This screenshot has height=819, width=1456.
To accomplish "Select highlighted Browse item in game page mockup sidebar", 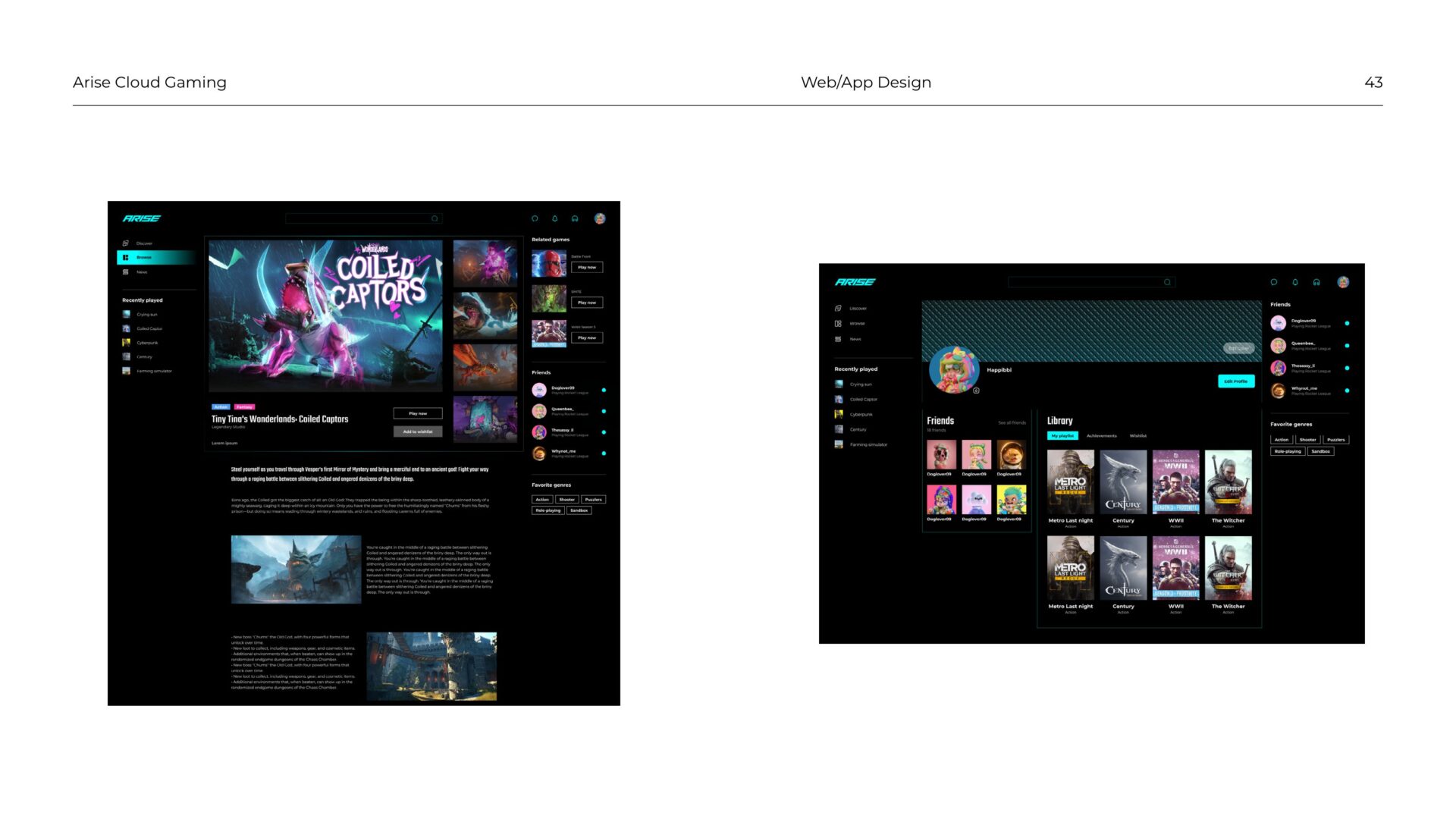I will coord(156,258).
